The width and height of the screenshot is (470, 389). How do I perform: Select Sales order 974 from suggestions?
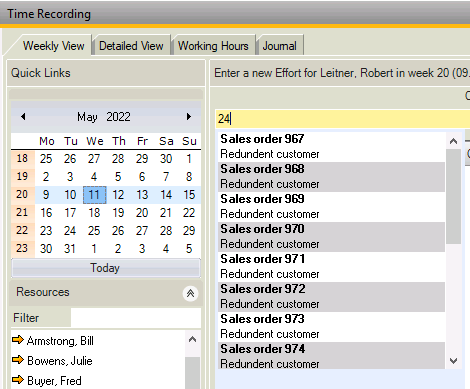pyautogui.click(x=331, y=355)
